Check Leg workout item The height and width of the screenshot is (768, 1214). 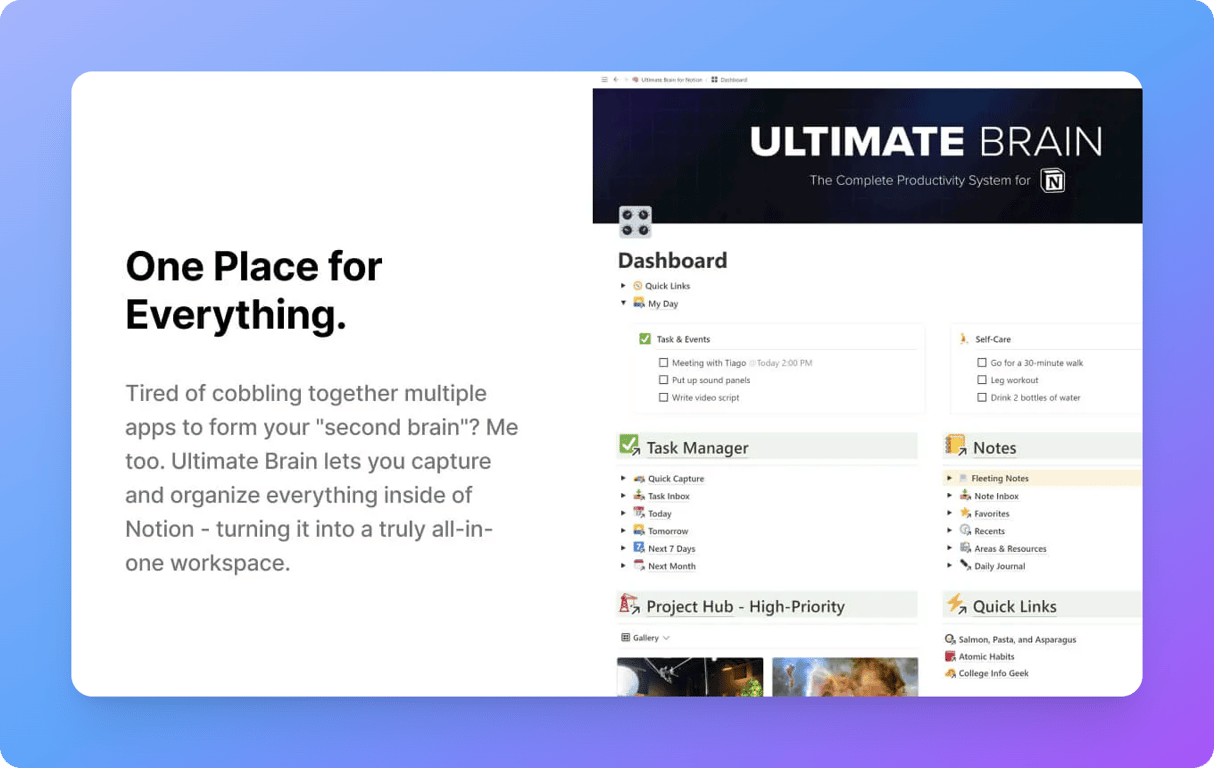pos(982,380)
